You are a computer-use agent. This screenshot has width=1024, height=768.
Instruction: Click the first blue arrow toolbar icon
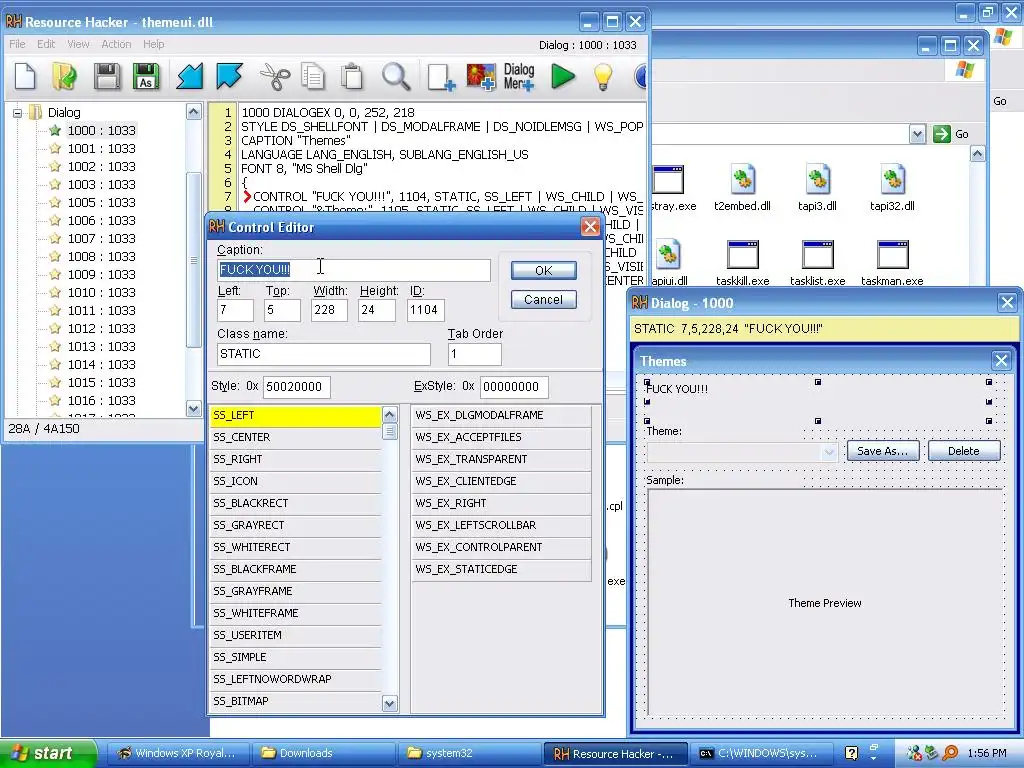click(190, 76)
